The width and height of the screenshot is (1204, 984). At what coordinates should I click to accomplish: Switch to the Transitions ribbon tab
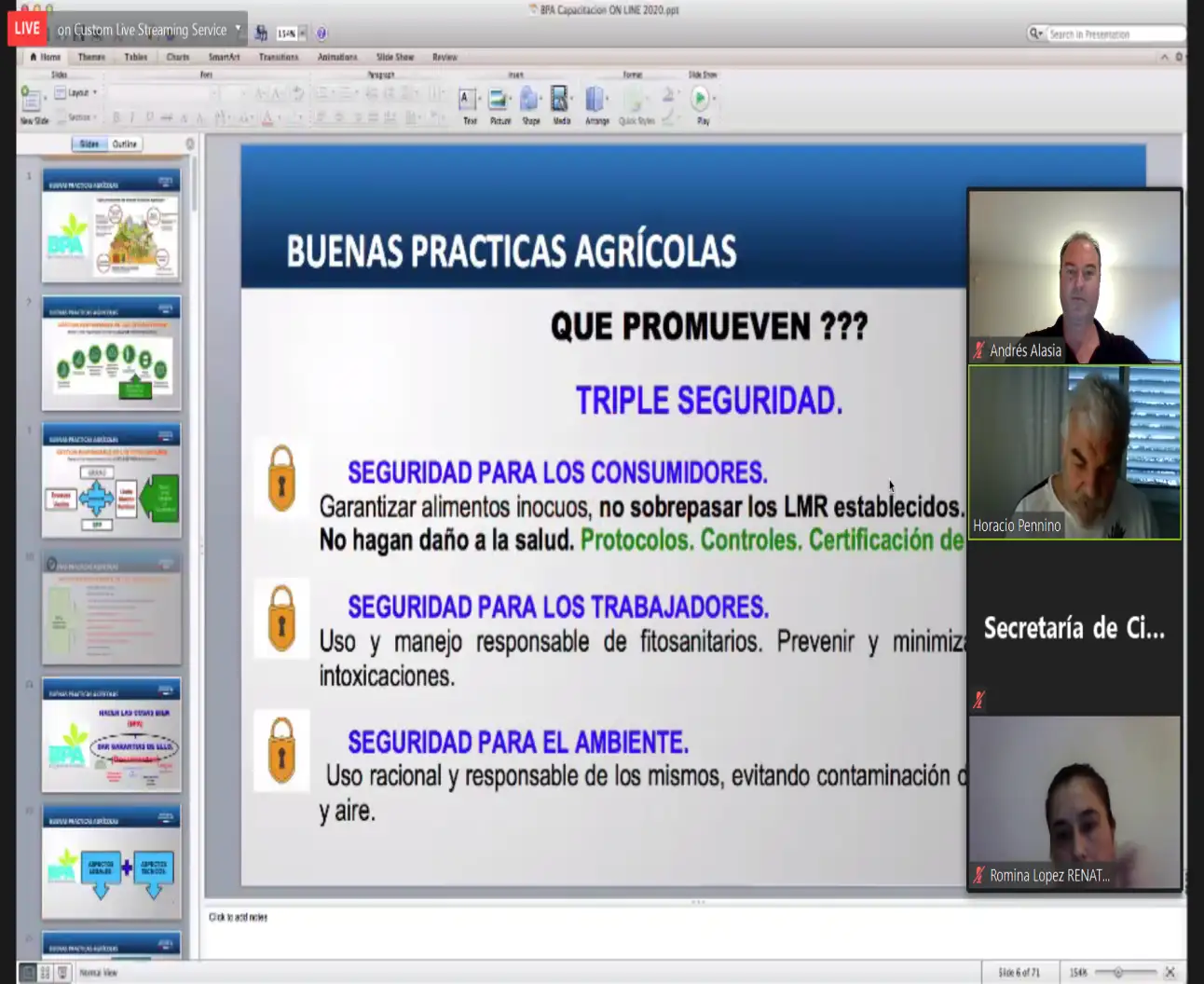[x=279, y=57]
